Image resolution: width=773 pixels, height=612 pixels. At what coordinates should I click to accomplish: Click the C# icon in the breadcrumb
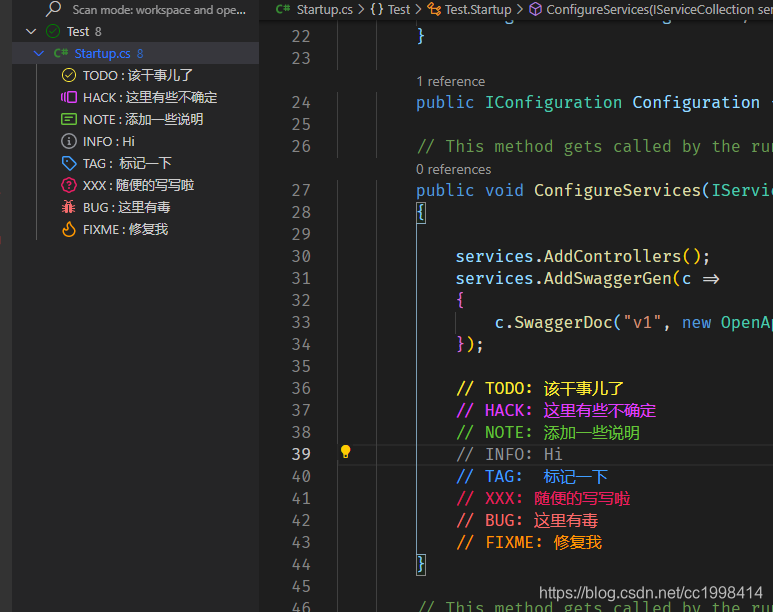(283, 9)
